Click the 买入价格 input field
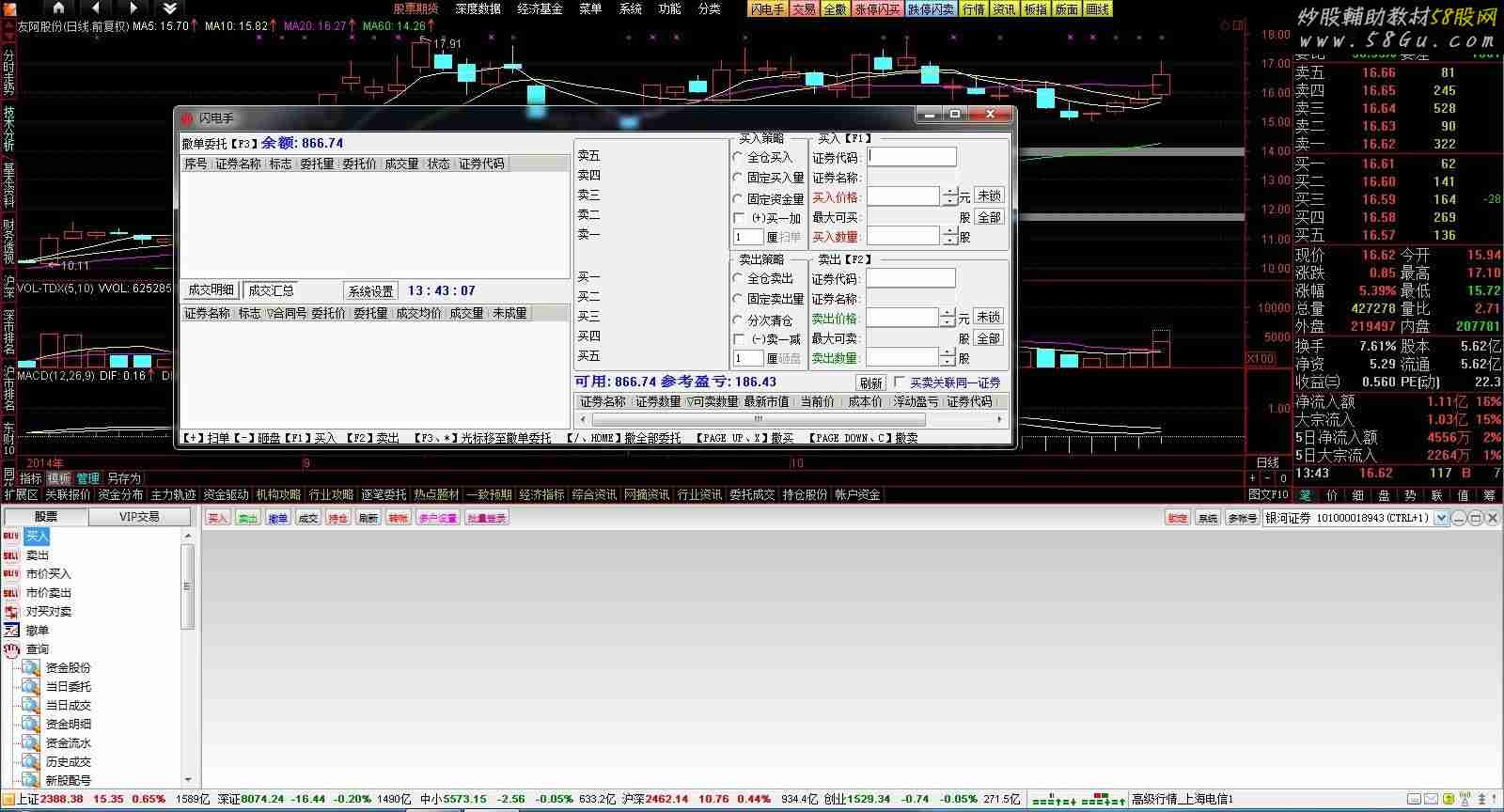The width and height of the screenshot is (1504, 812). [x=903, y=196]
